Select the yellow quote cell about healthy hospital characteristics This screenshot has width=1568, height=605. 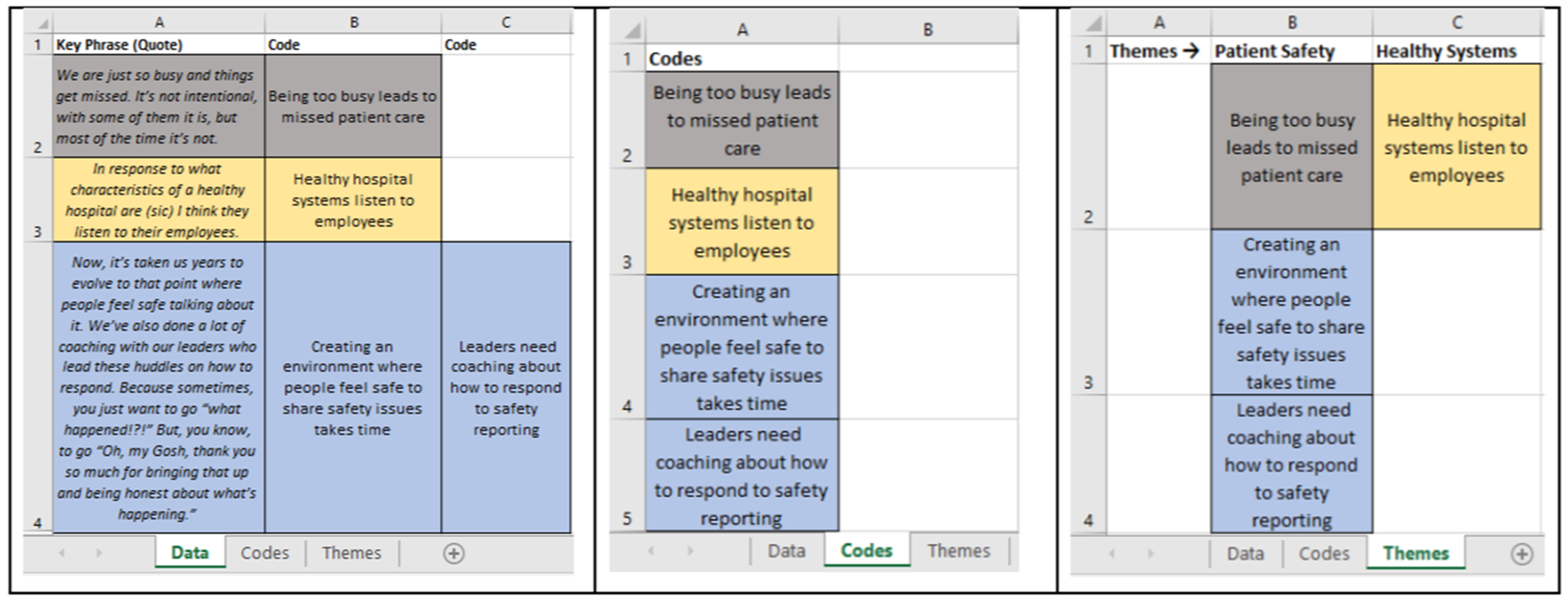[x=158, y=200]
